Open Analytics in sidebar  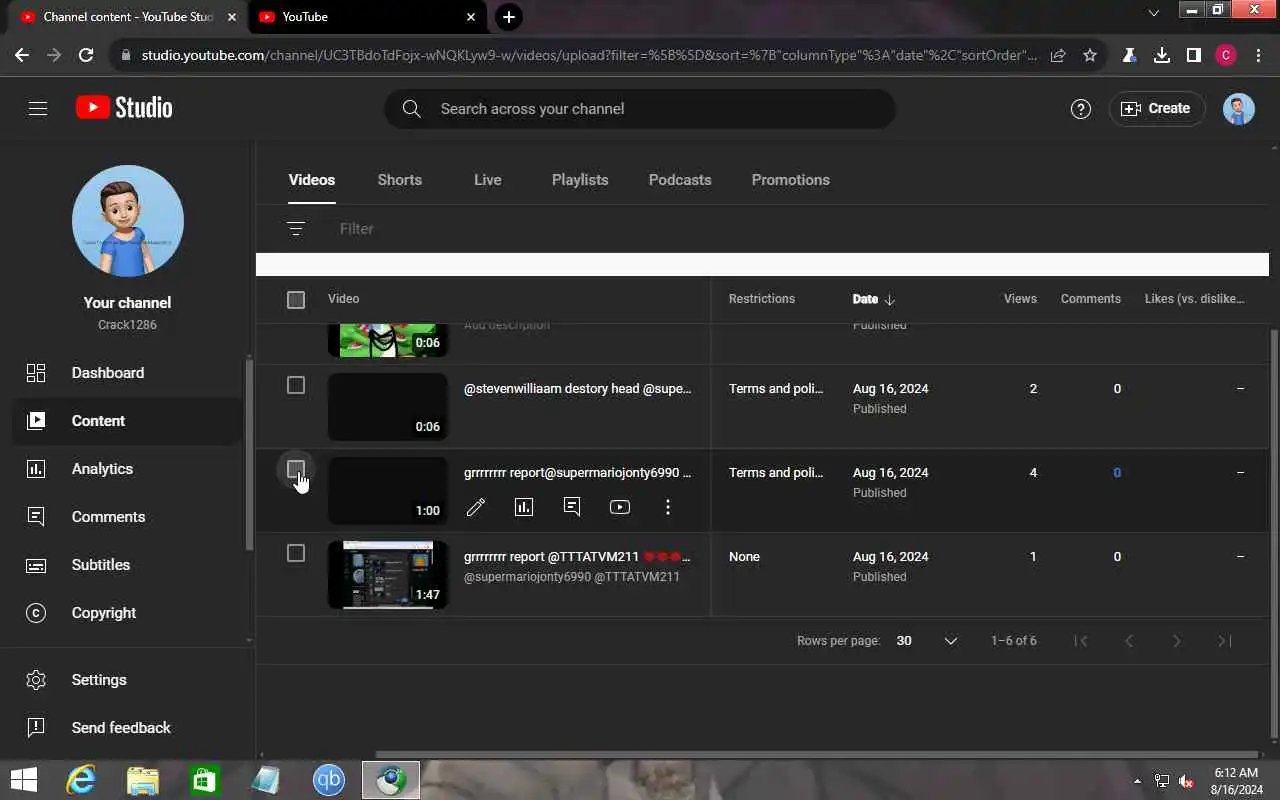tap(127, 469)
